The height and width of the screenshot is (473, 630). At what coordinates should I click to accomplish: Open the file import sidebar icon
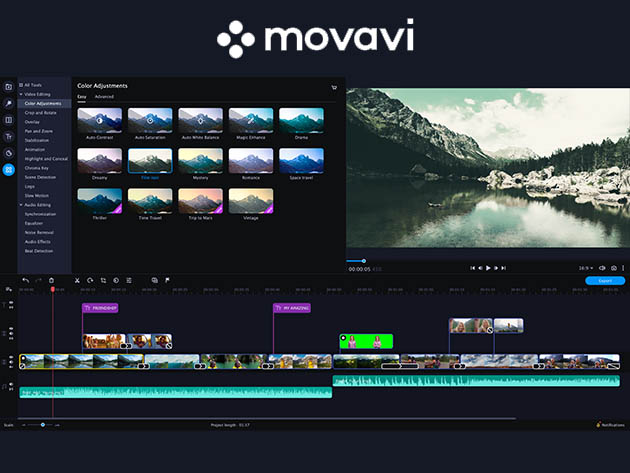[x=8, y=87]
